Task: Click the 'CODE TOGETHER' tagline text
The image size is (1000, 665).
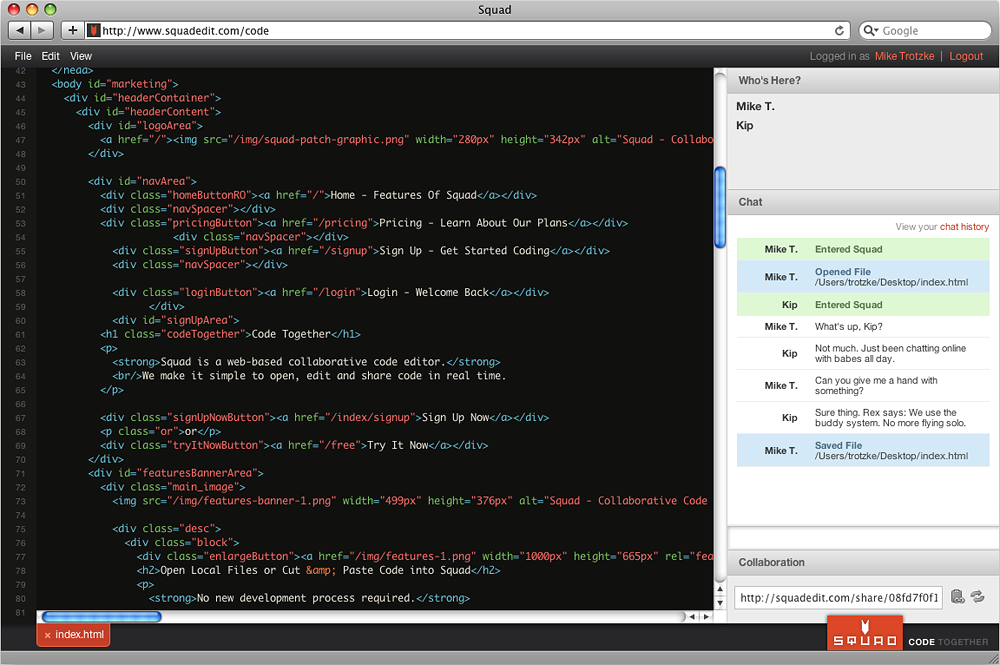Action: pyautogui.click(x=948, y=642)
